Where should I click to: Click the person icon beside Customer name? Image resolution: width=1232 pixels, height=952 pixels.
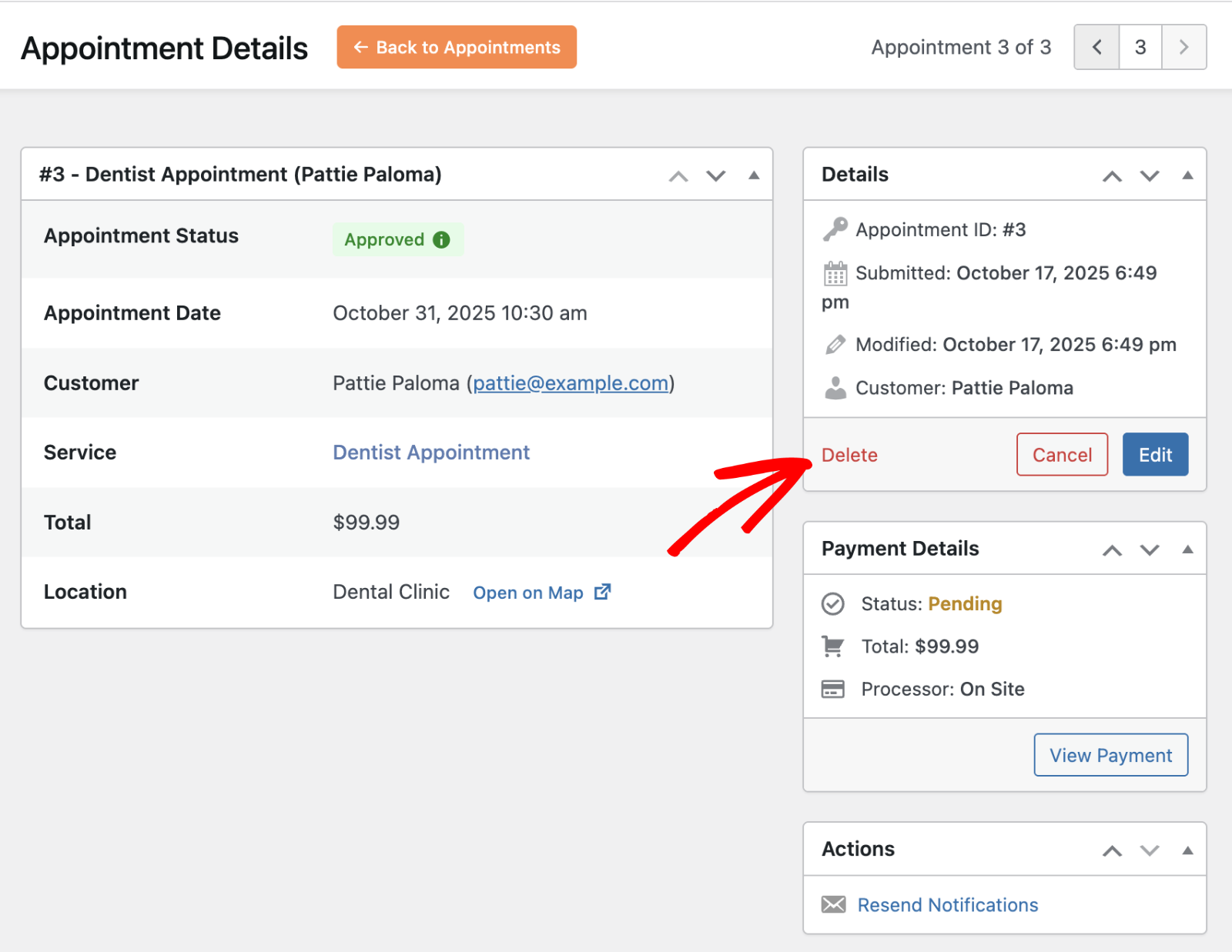835,387
